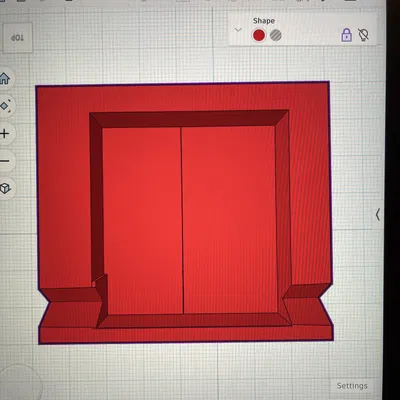Expand the side panel with the left-arrow chevron

378,214
